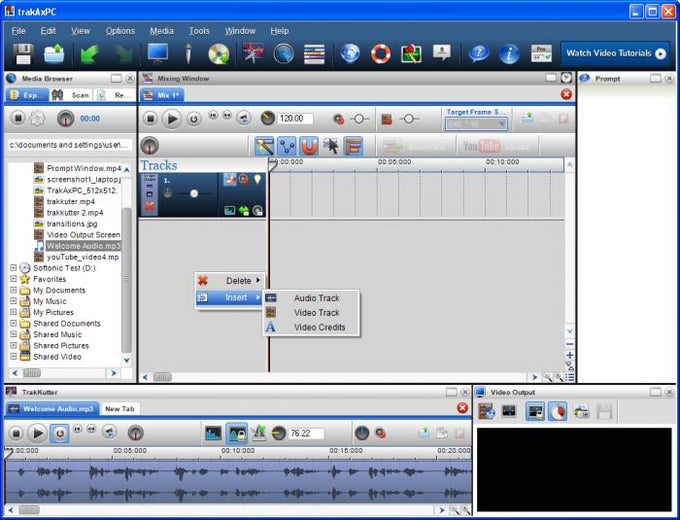Viewport: 680px width, 520px height.
Task: Stop playback in Mixing Window
Action: (150, 118)
